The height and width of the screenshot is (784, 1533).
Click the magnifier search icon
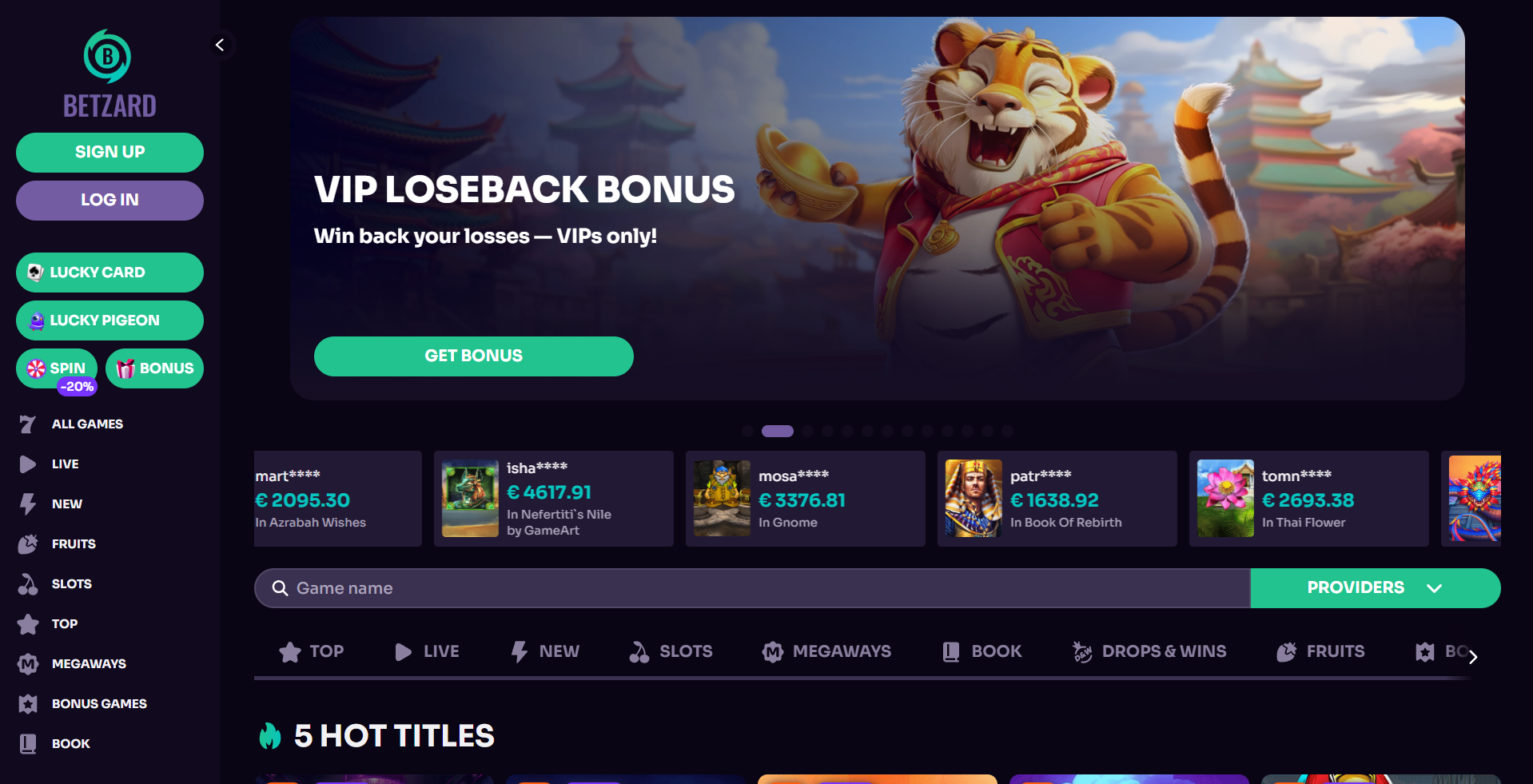(x=280, y=588)
